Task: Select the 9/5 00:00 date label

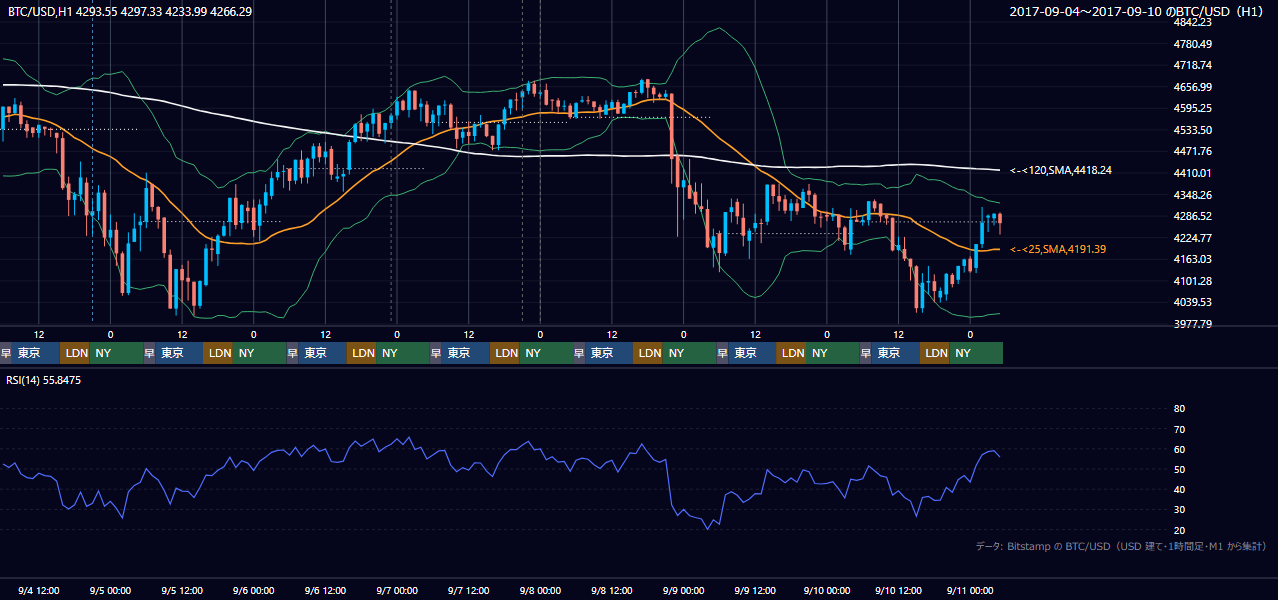Action: click(111, 590)
